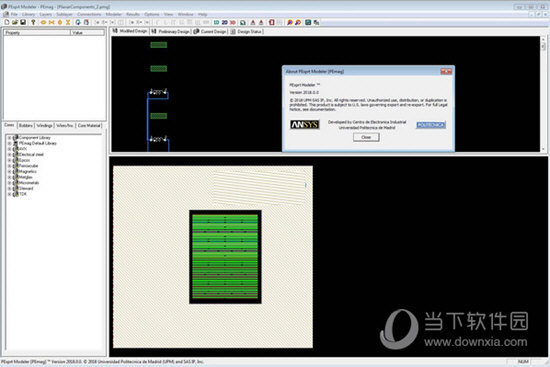Switch to the Preliminary Design tab

(x=171, y=32)
